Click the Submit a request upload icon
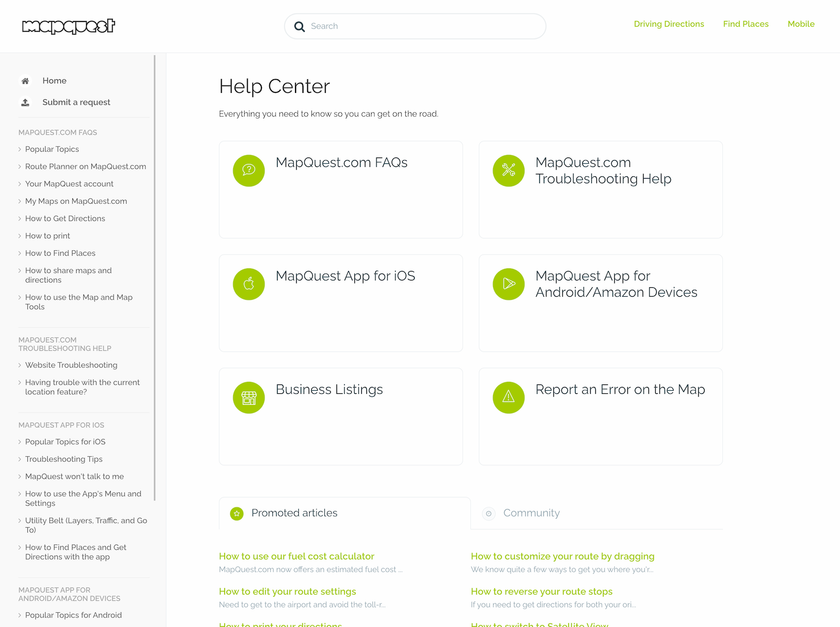 tap(25, 103)
